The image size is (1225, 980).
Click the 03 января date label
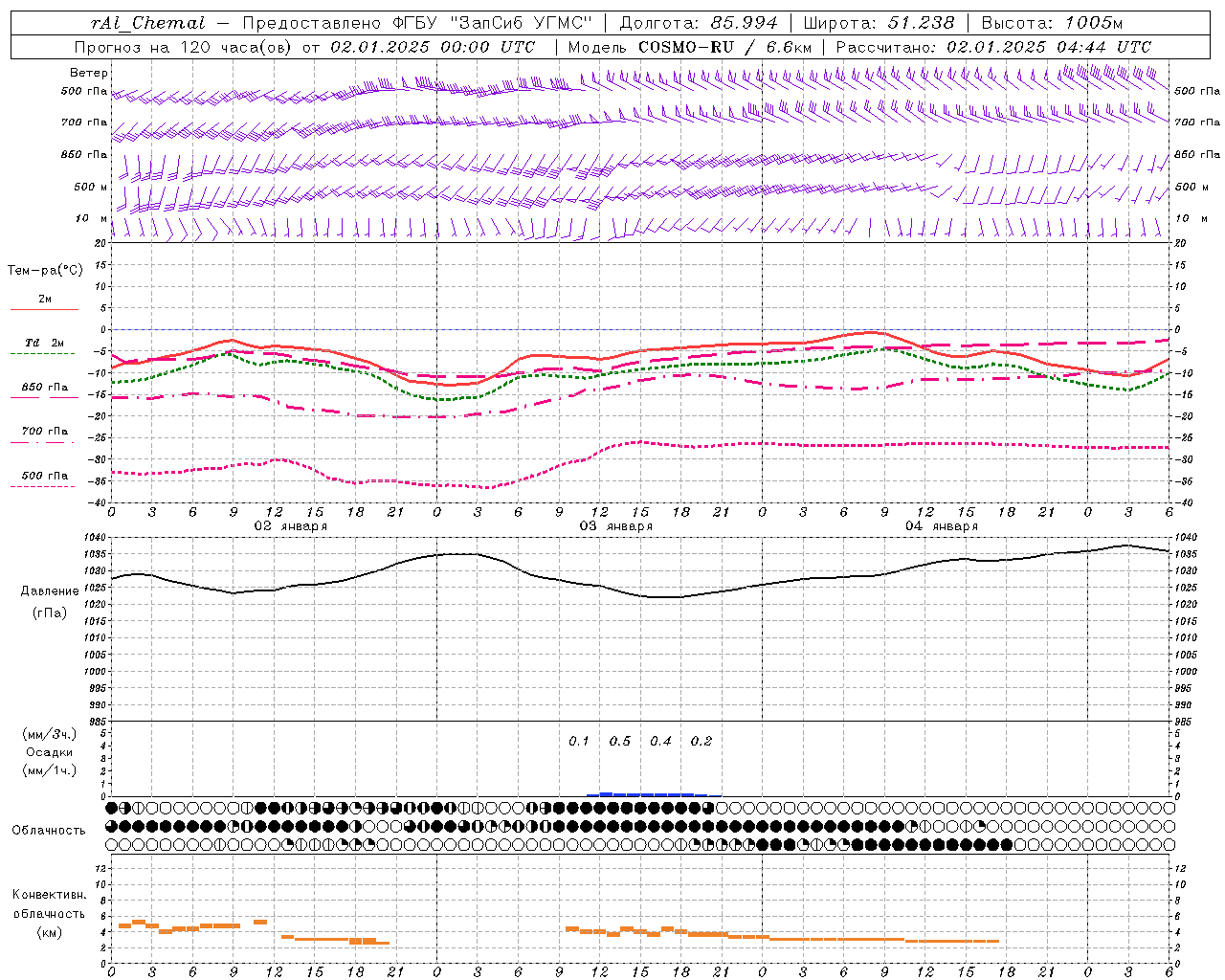point(615,526)
